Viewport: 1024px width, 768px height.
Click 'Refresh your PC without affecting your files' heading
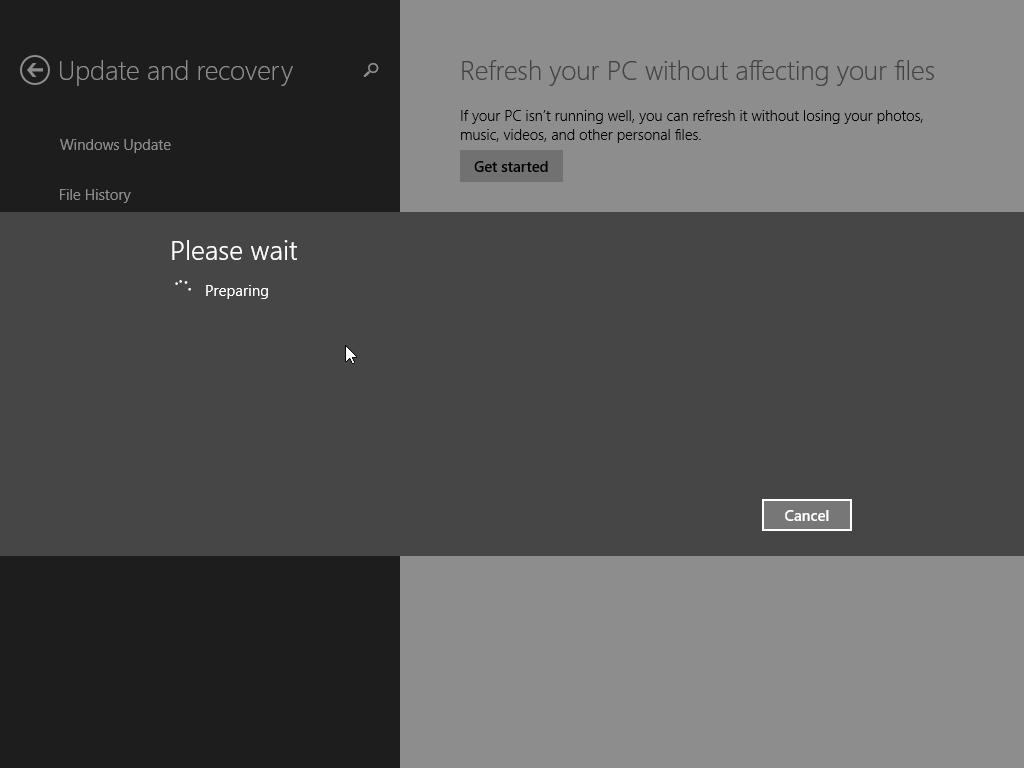click(x=697, y=71)
